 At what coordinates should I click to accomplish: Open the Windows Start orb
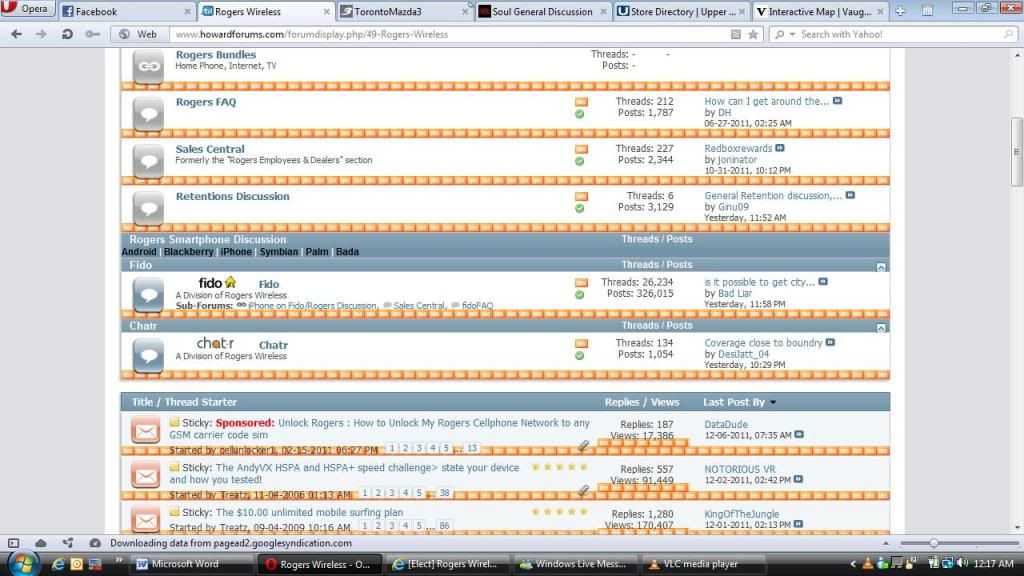(x=24, y=564)
